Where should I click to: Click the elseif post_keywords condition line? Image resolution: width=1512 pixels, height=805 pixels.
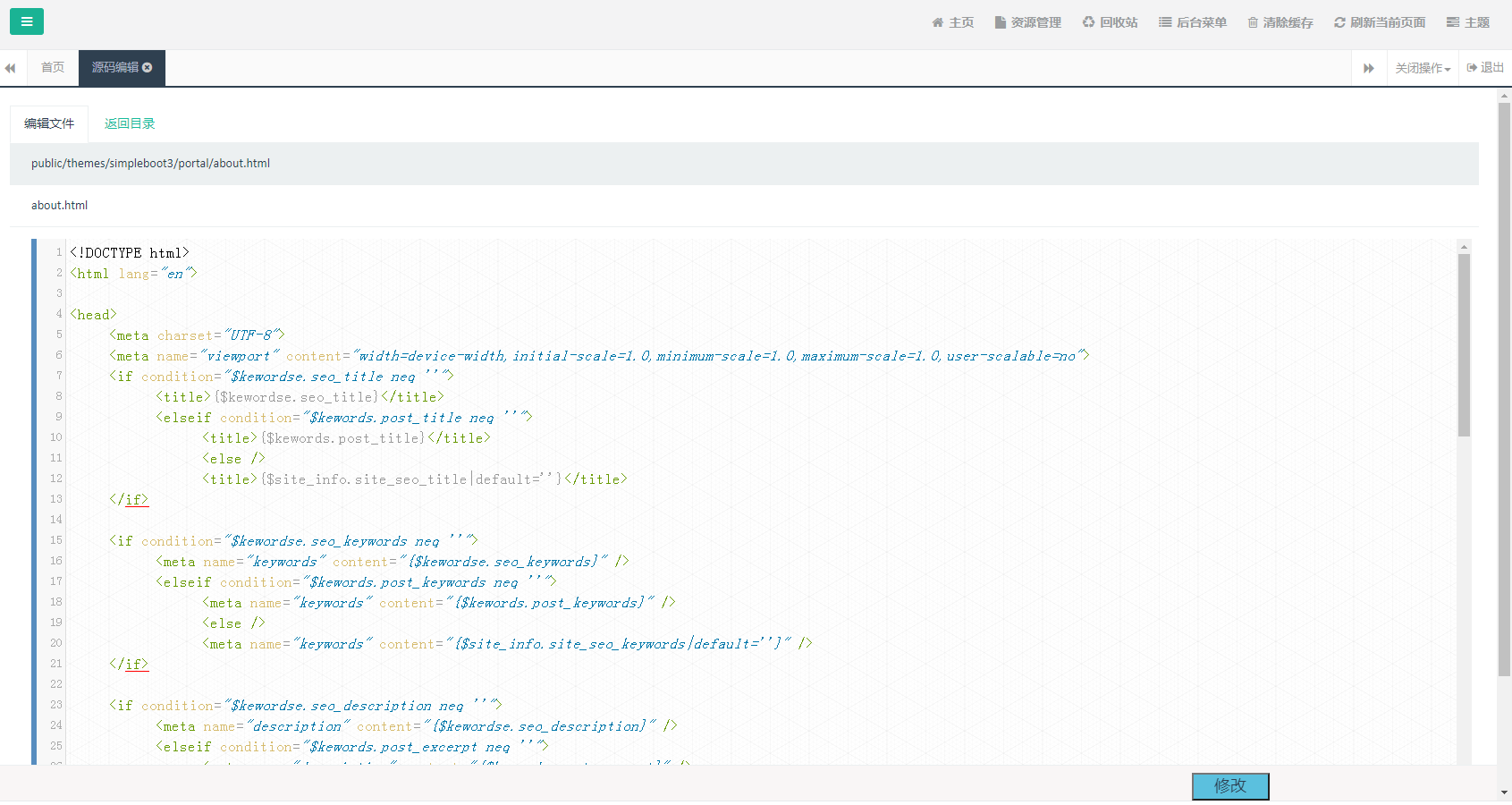357,582
